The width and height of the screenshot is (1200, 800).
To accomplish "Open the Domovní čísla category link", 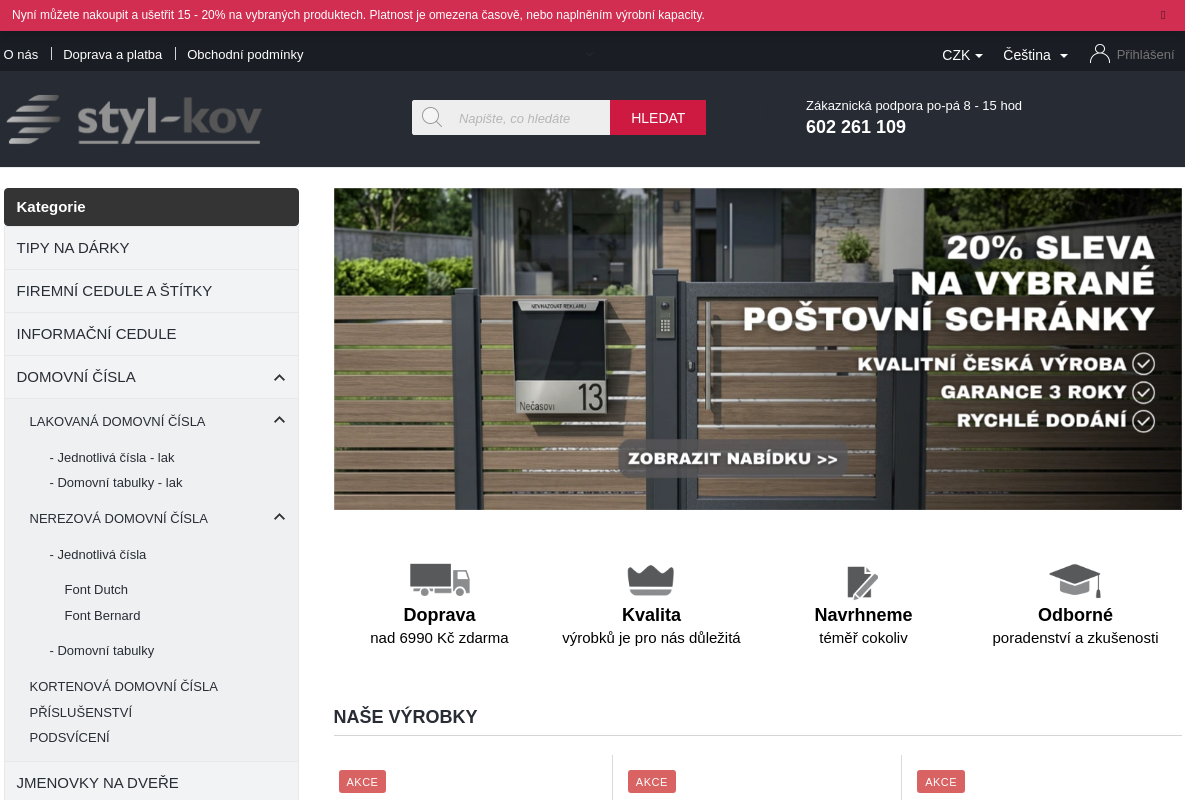I will 76,377.
